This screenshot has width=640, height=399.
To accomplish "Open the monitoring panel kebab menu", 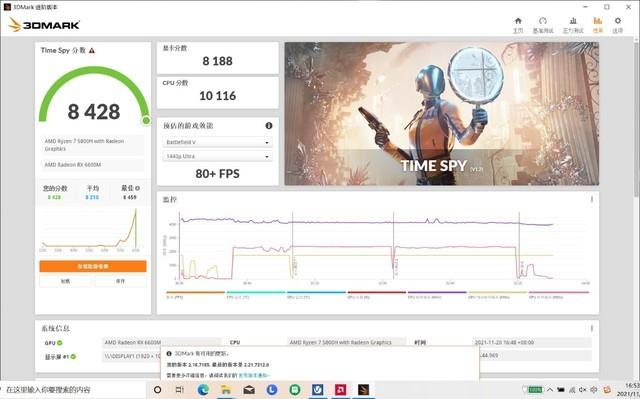I will coord(591,199).
